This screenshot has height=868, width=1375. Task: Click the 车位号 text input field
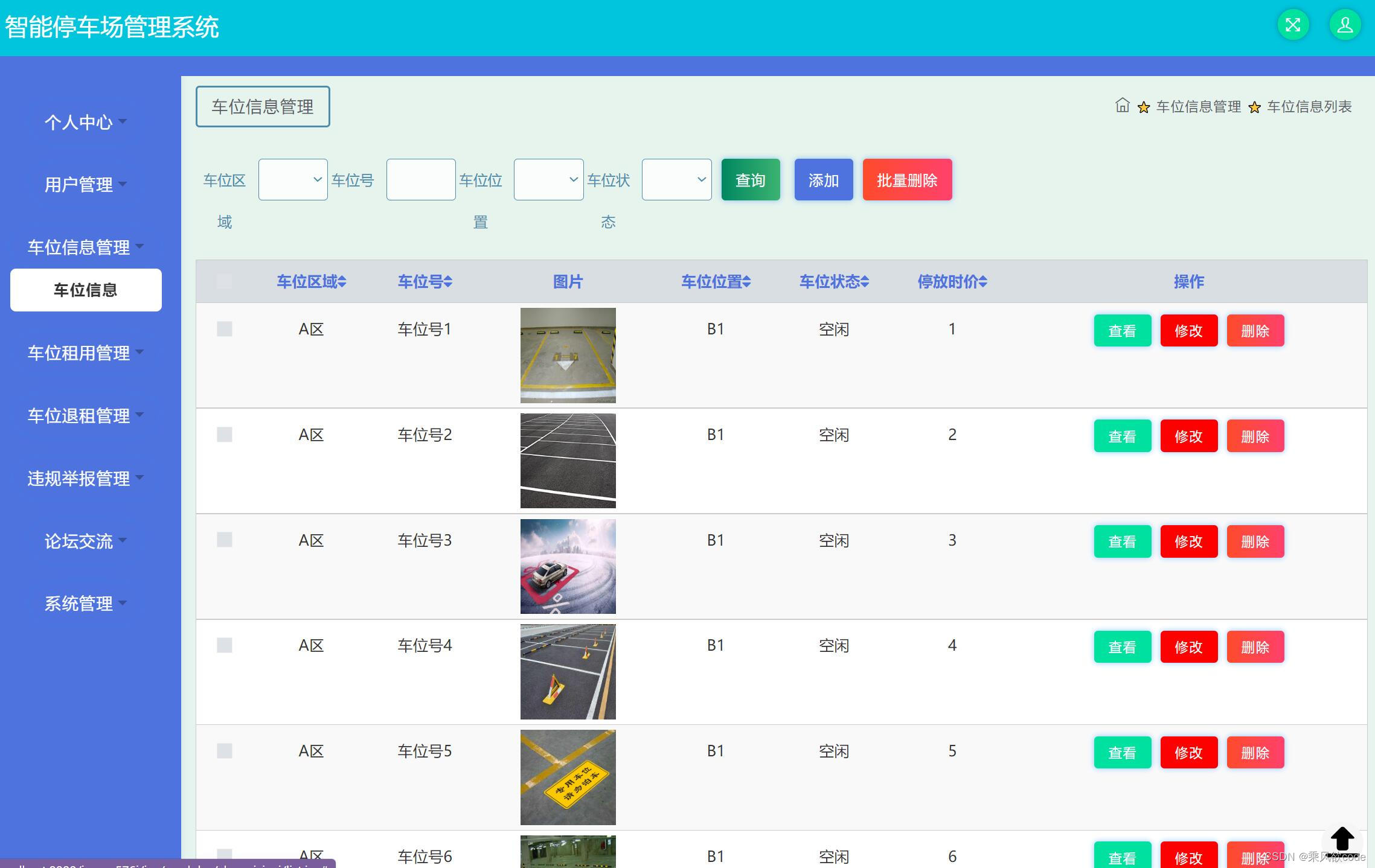click(x=420, y=179)
